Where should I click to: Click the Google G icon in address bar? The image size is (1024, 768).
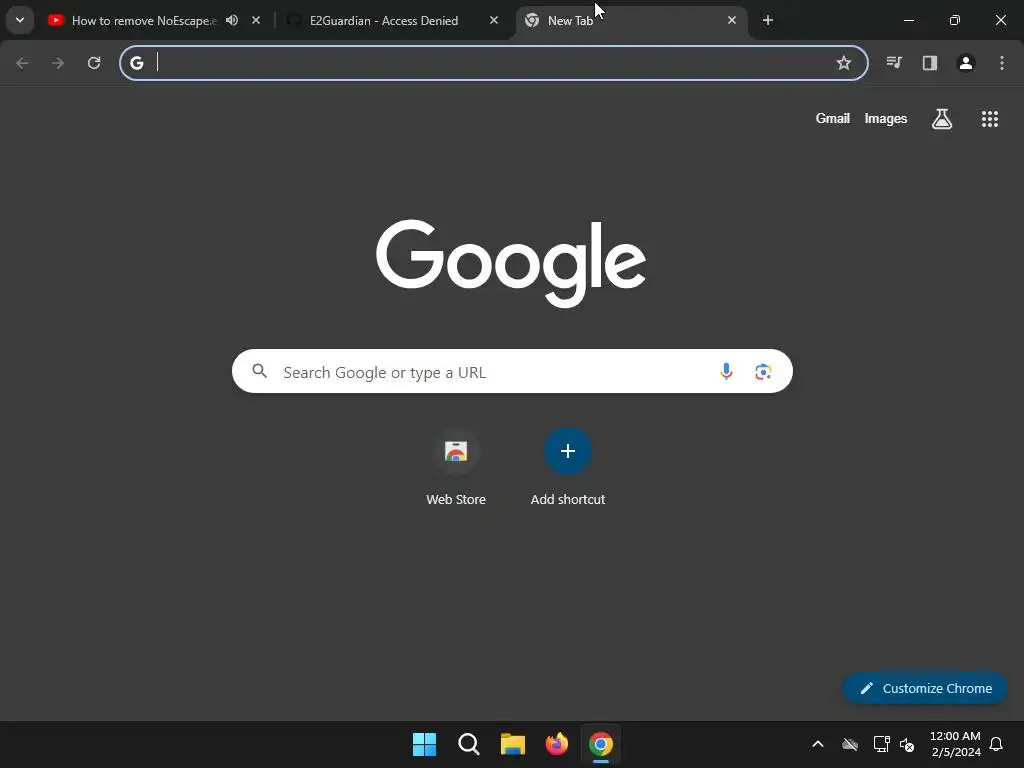pos(136,63)
